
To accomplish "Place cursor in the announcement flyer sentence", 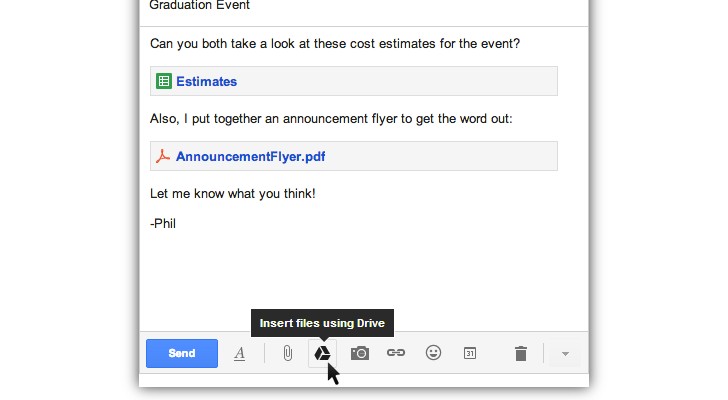I will [330, 119].
